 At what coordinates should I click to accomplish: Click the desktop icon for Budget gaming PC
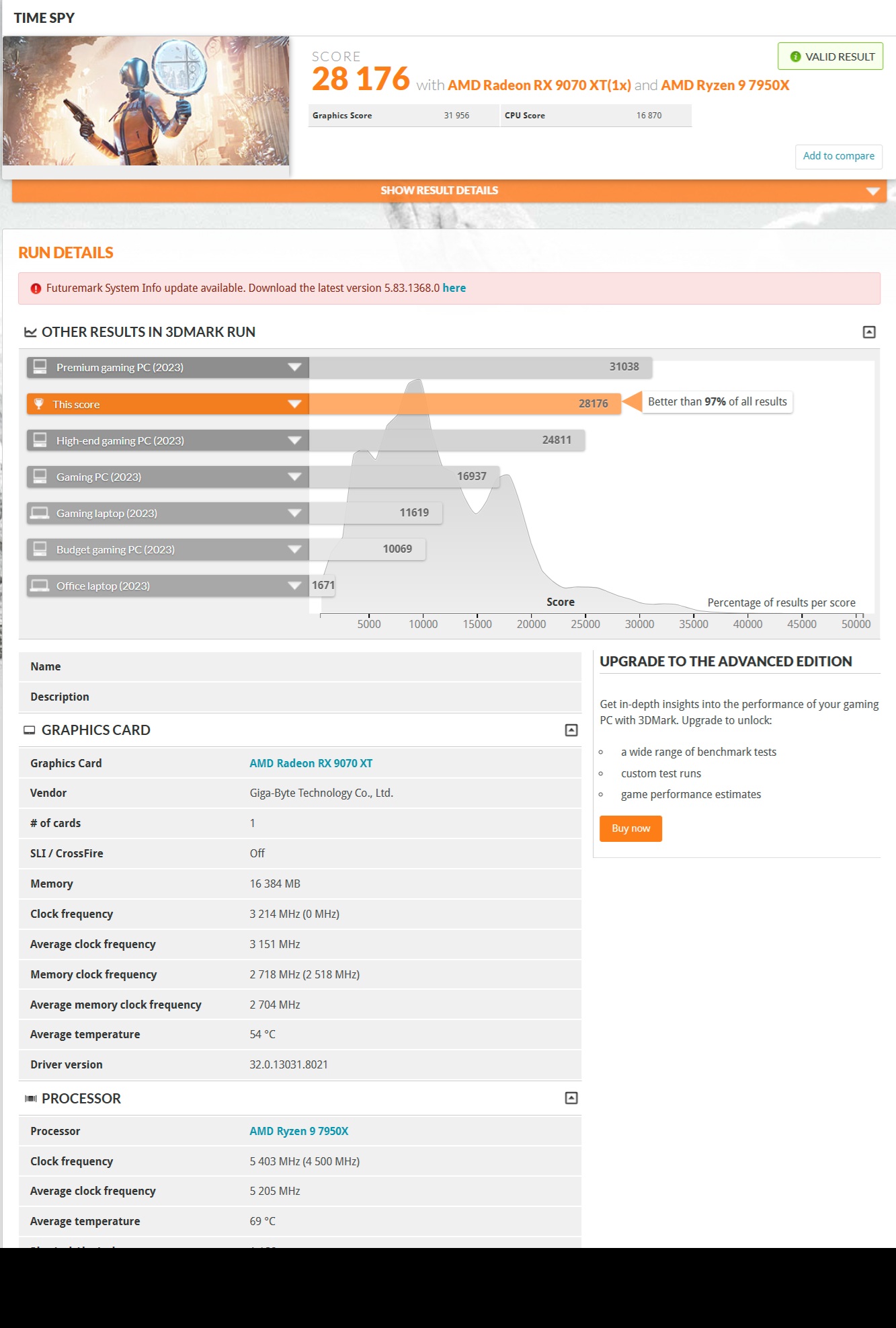point(40,549)
